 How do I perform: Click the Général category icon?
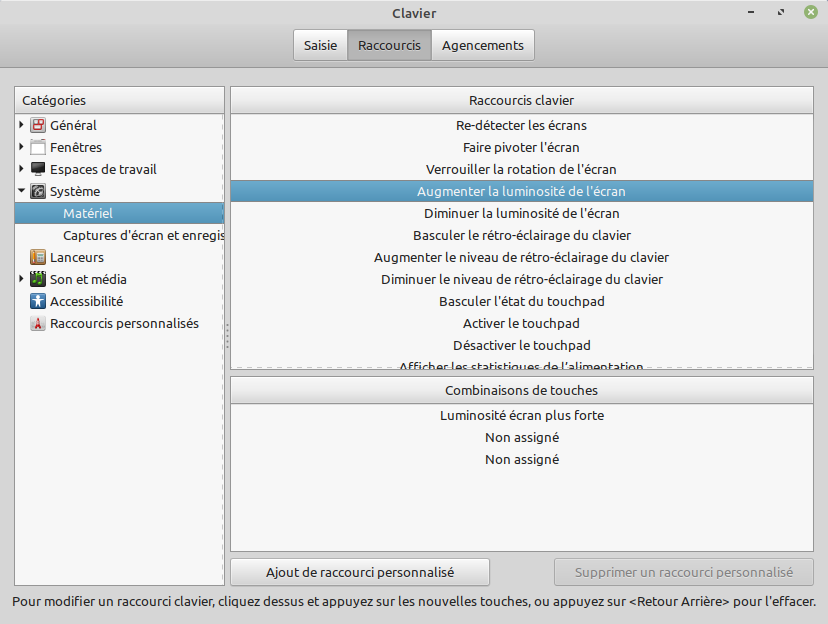click(x=38, y=126)
